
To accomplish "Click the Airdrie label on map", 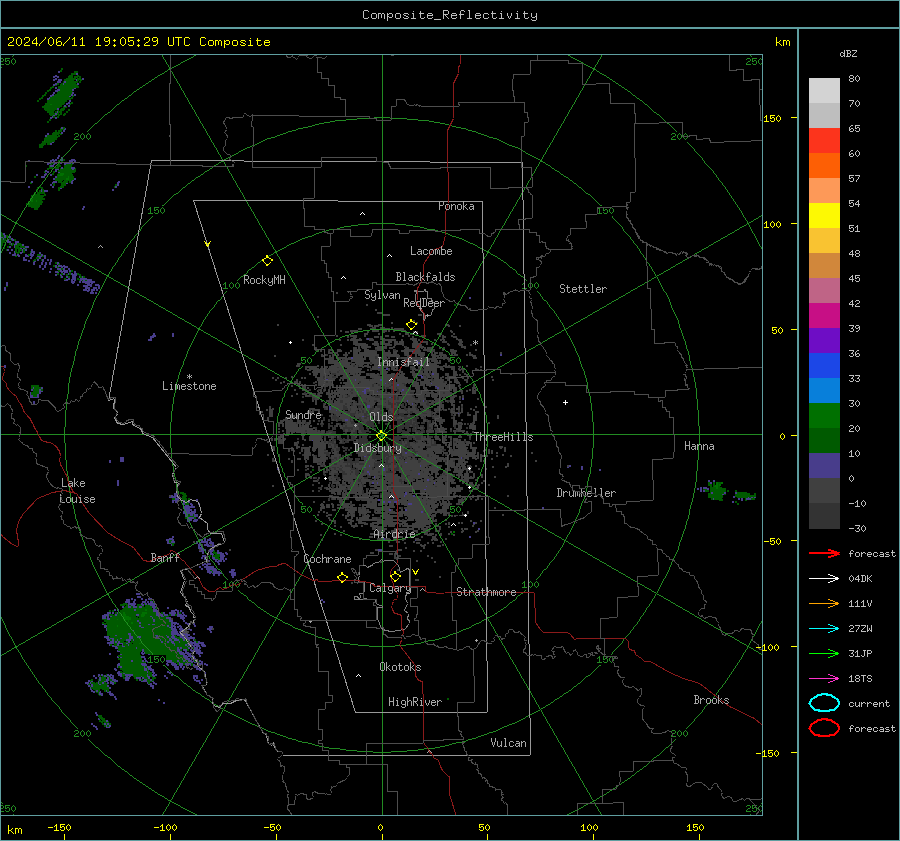I will [x=394, y=534].
